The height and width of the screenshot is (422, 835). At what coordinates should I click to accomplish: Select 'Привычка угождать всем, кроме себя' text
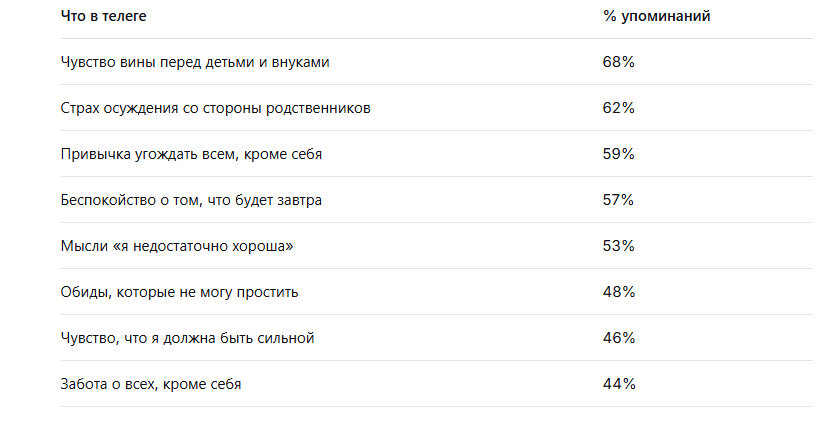pyautogui.click(x=191, y=154)
